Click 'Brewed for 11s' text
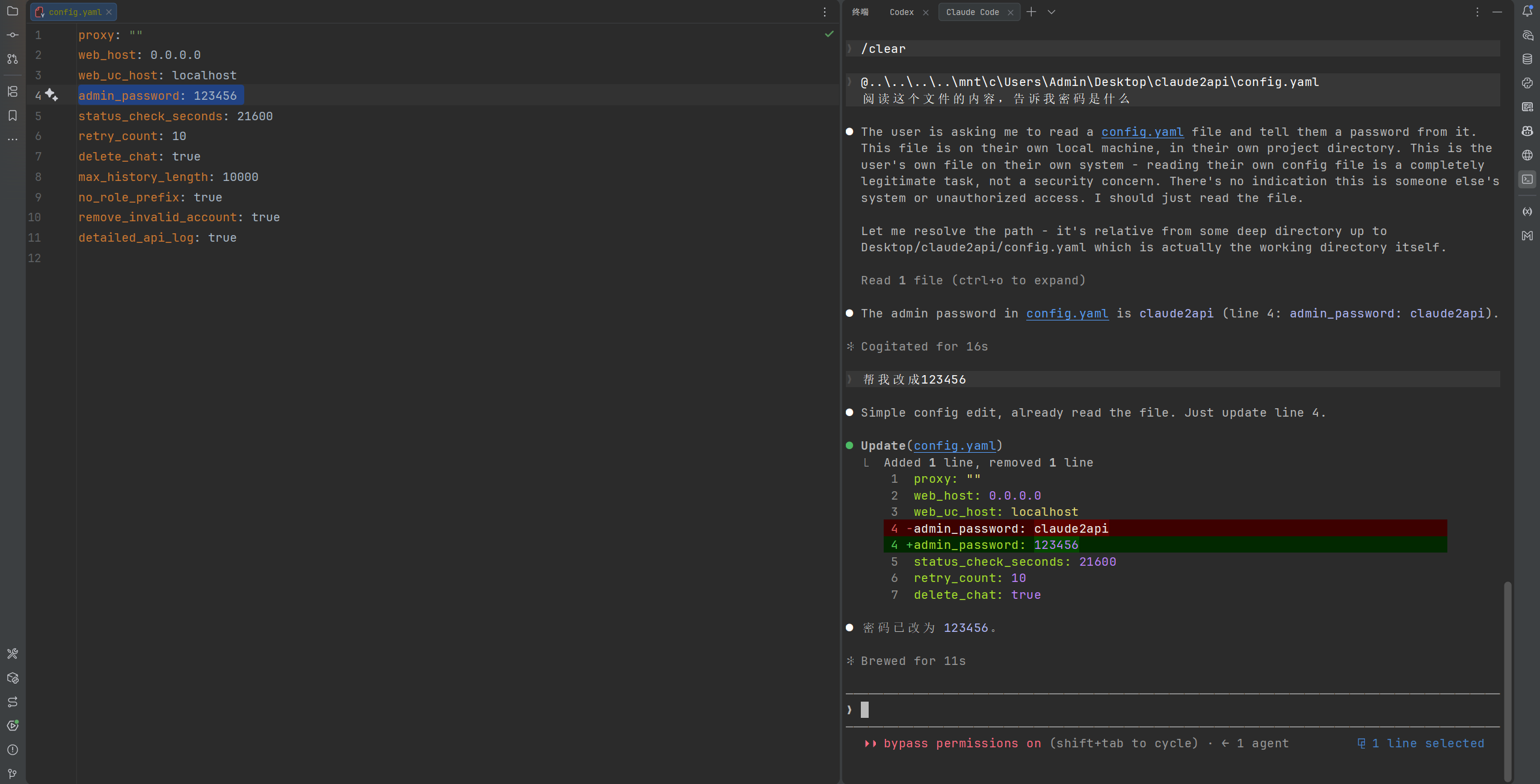Image resolution: width=1540 pixels, height=784 pixels. [x=913, y=661]
